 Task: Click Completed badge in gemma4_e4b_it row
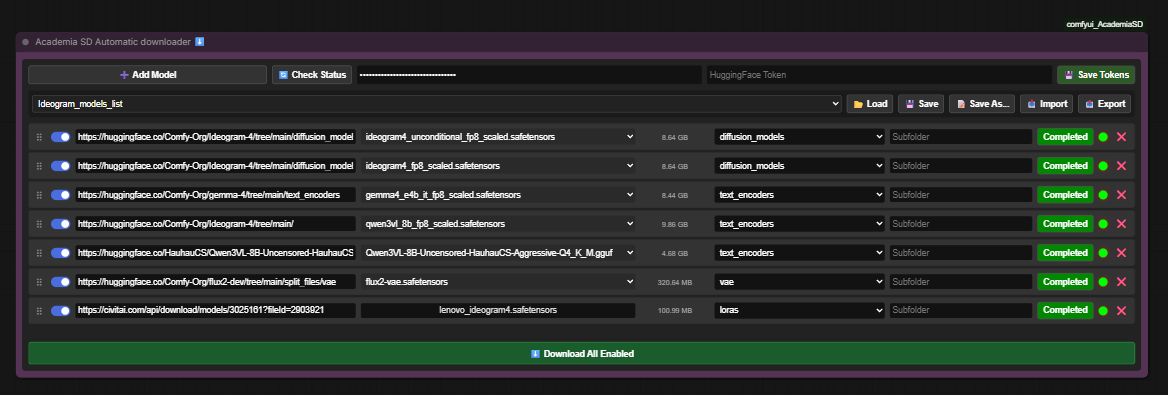(1065, 195)
